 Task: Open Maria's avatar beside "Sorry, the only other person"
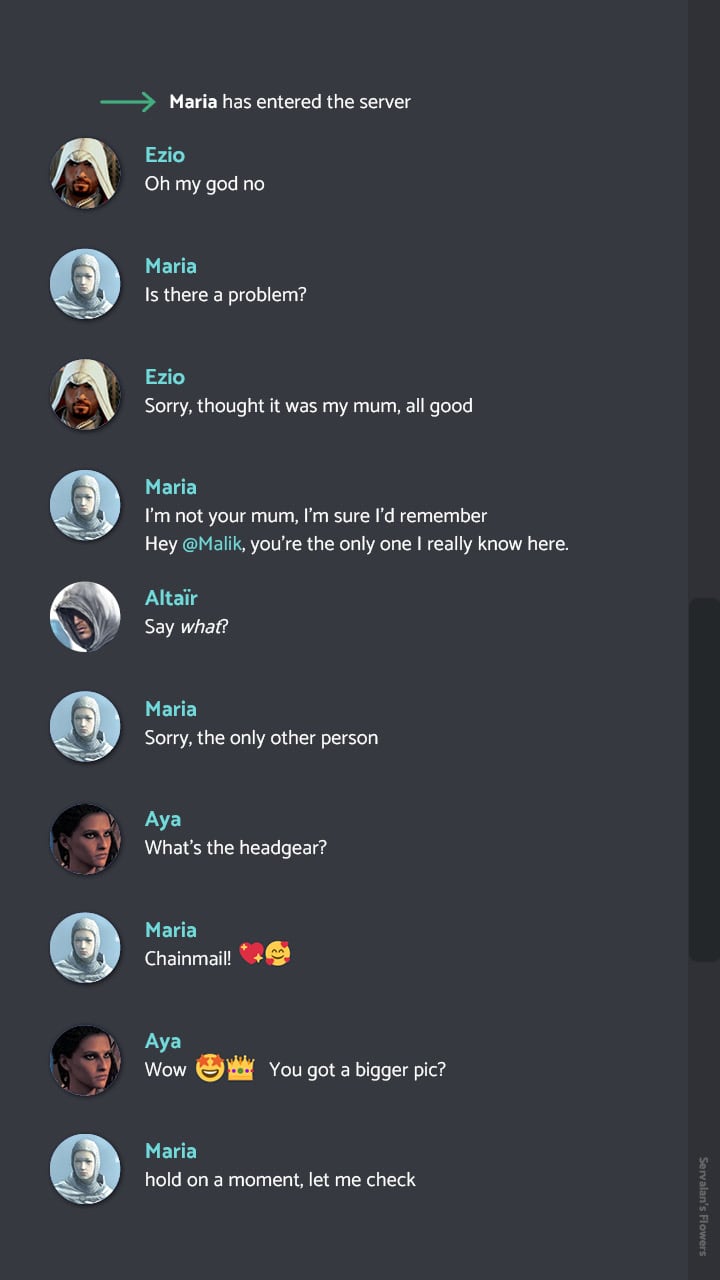[85, 727]
